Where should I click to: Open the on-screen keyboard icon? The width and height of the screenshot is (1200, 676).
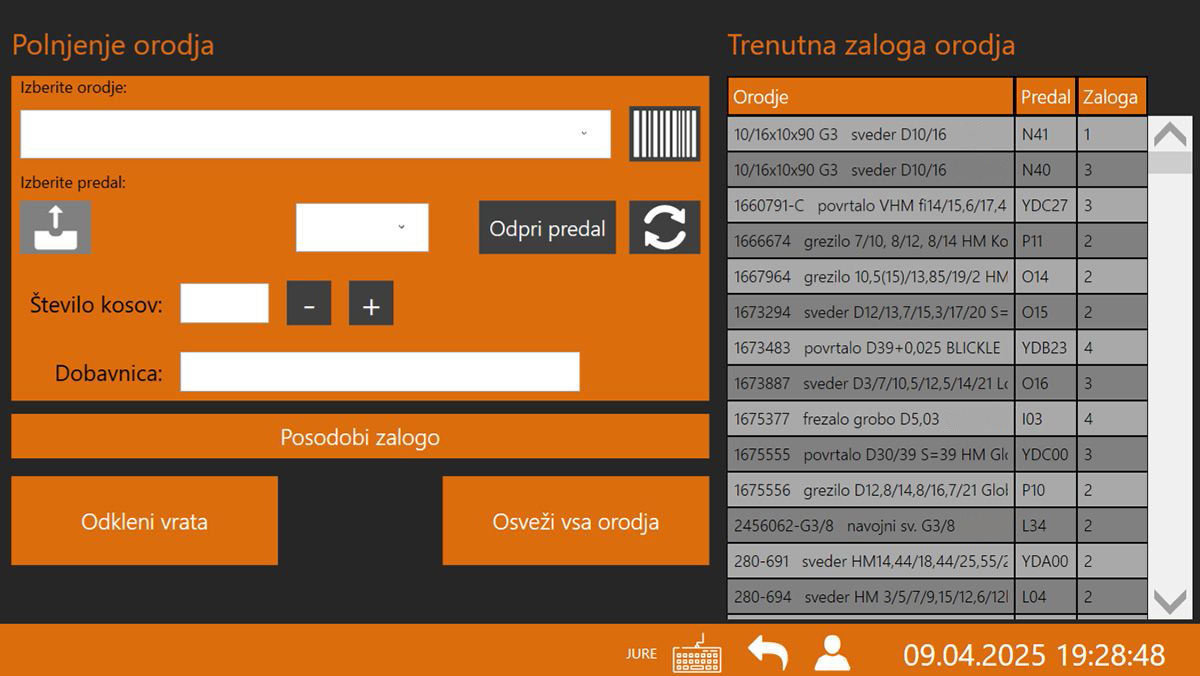pyautogui.click(x=697, y=654)
